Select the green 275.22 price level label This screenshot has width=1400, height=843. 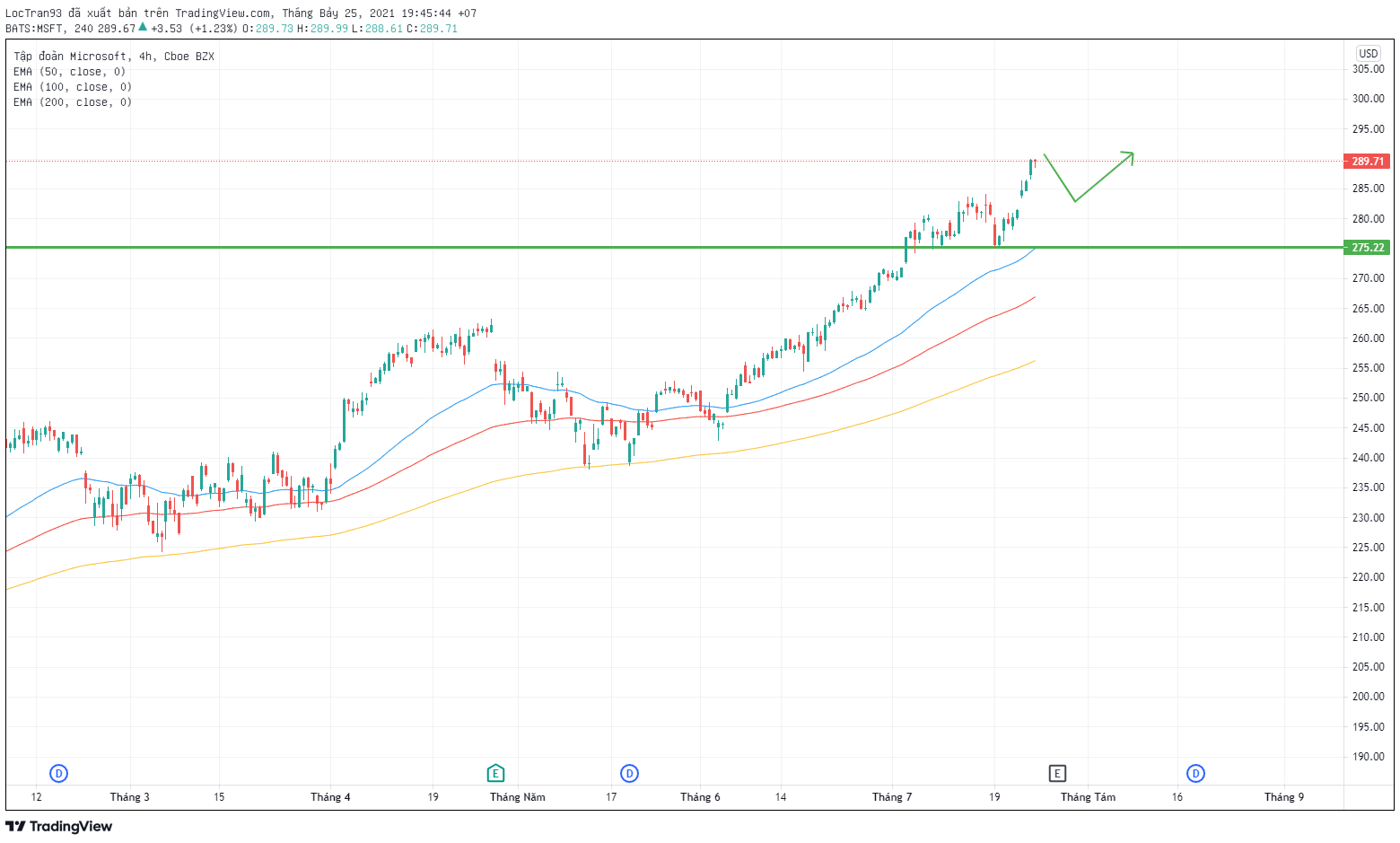pos(1368,247)
